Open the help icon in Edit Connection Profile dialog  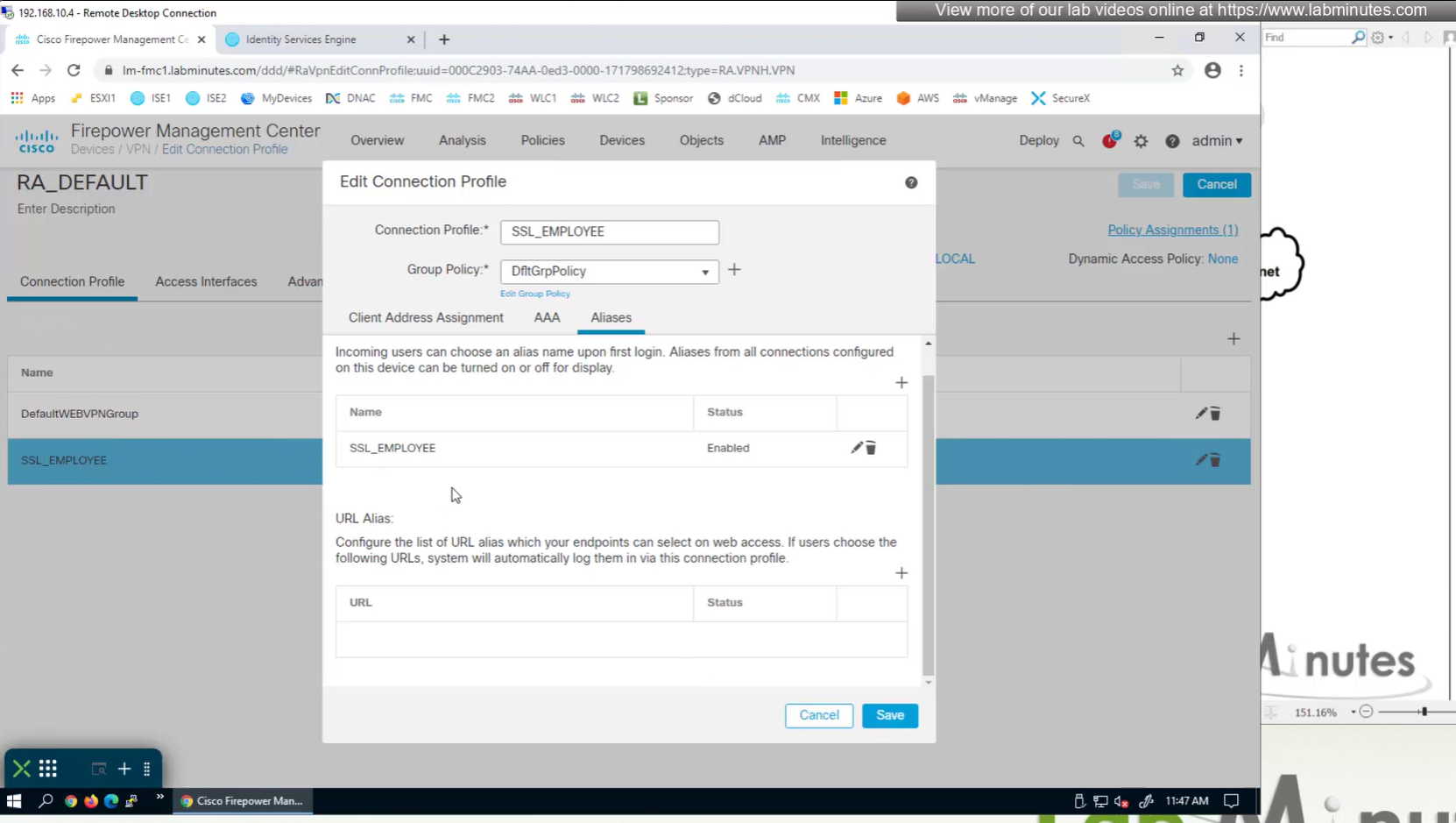[x=911, y=182]
